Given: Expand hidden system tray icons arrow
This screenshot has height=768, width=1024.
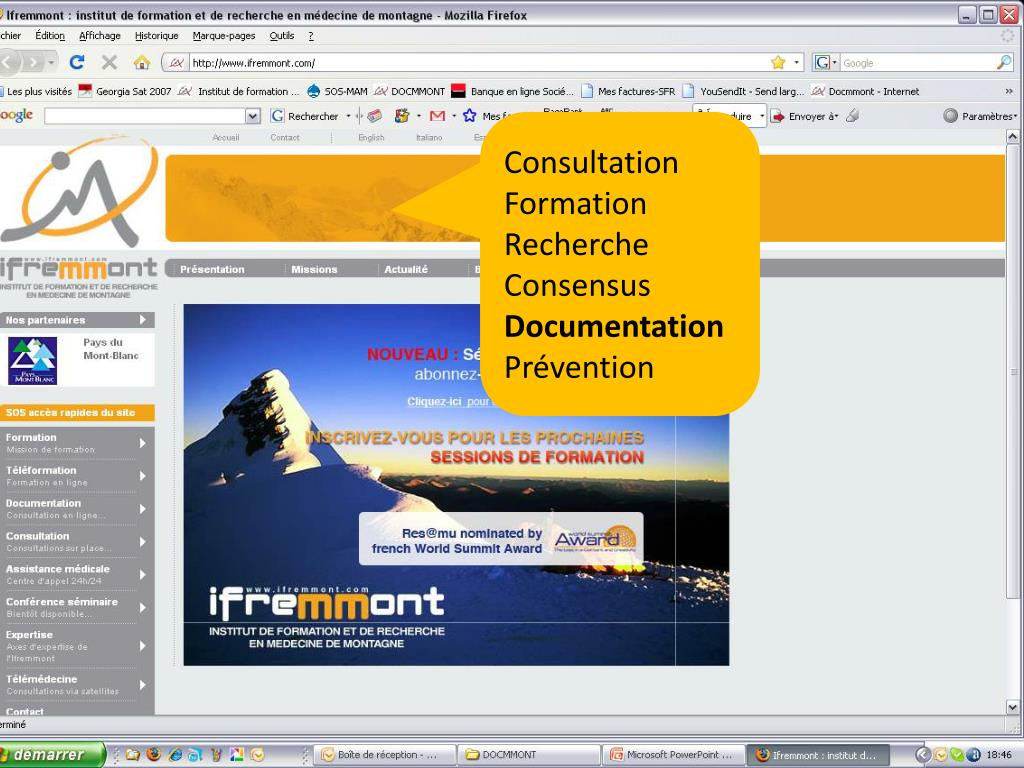Looking at the screenshot, I should coord(923,755).
